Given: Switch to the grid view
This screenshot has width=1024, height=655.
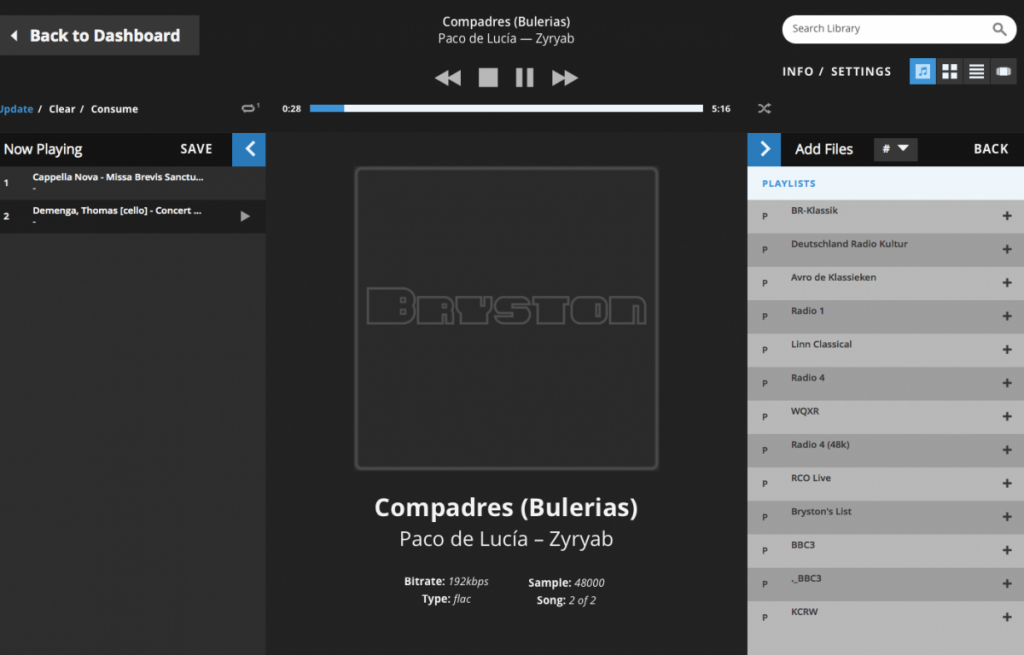Looking at the screenshot, I should 950,71.
